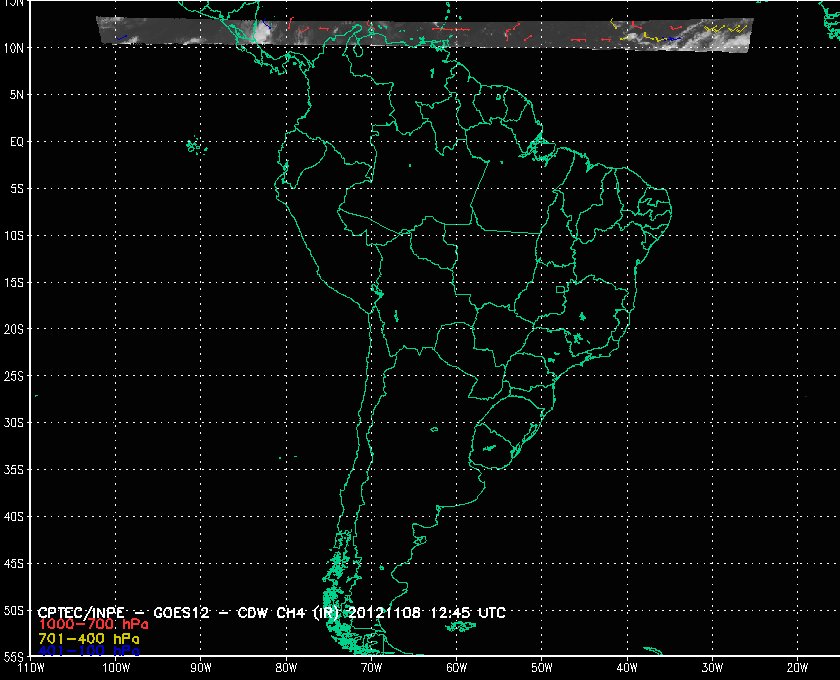
Task: Click the 50S latitude label
Action: [x=14, y=611]
